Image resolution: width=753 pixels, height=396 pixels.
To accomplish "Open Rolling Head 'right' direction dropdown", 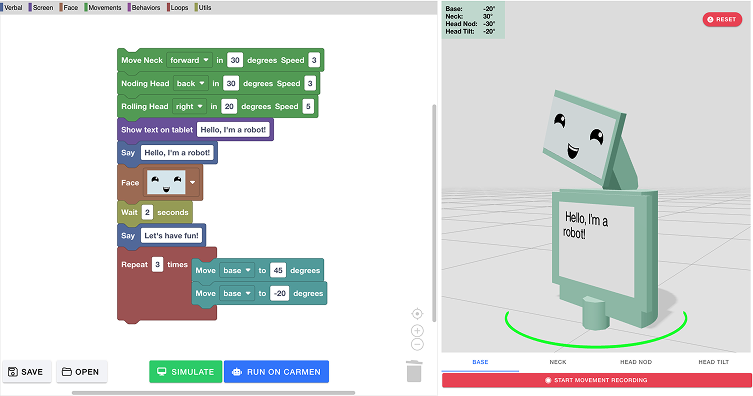I will coord(189,106).
